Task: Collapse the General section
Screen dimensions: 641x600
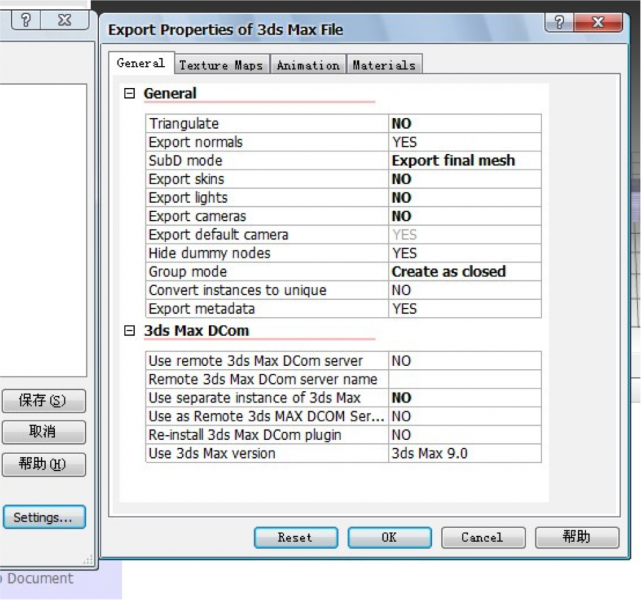Action: click(129, 94)
